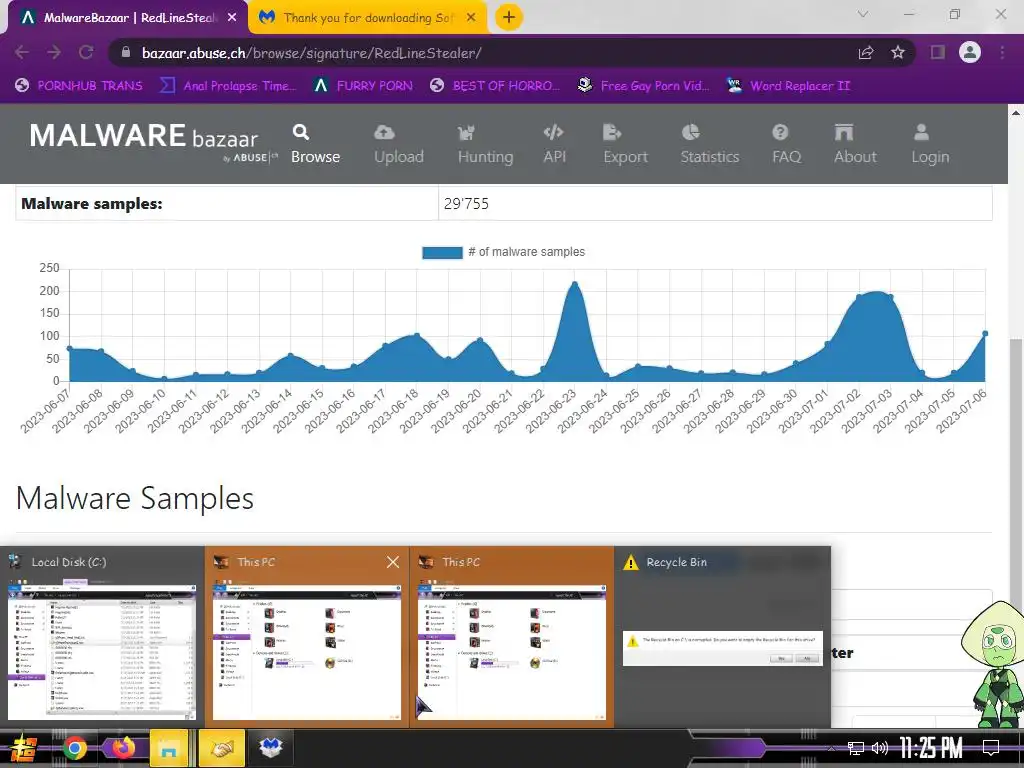Open a new browser tab
This screenshot has height=768, width=1024.
point(509,17)
